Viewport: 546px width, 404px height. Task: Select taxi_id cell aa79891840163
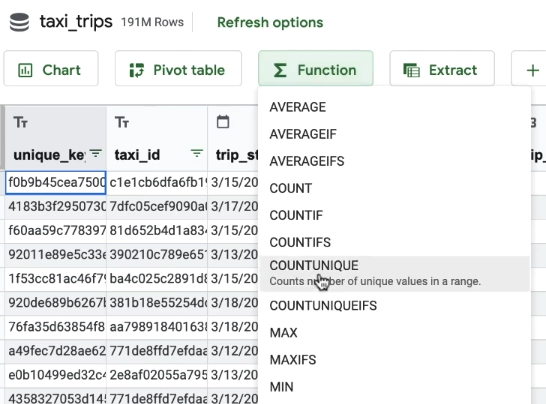(x=157, y=327)
